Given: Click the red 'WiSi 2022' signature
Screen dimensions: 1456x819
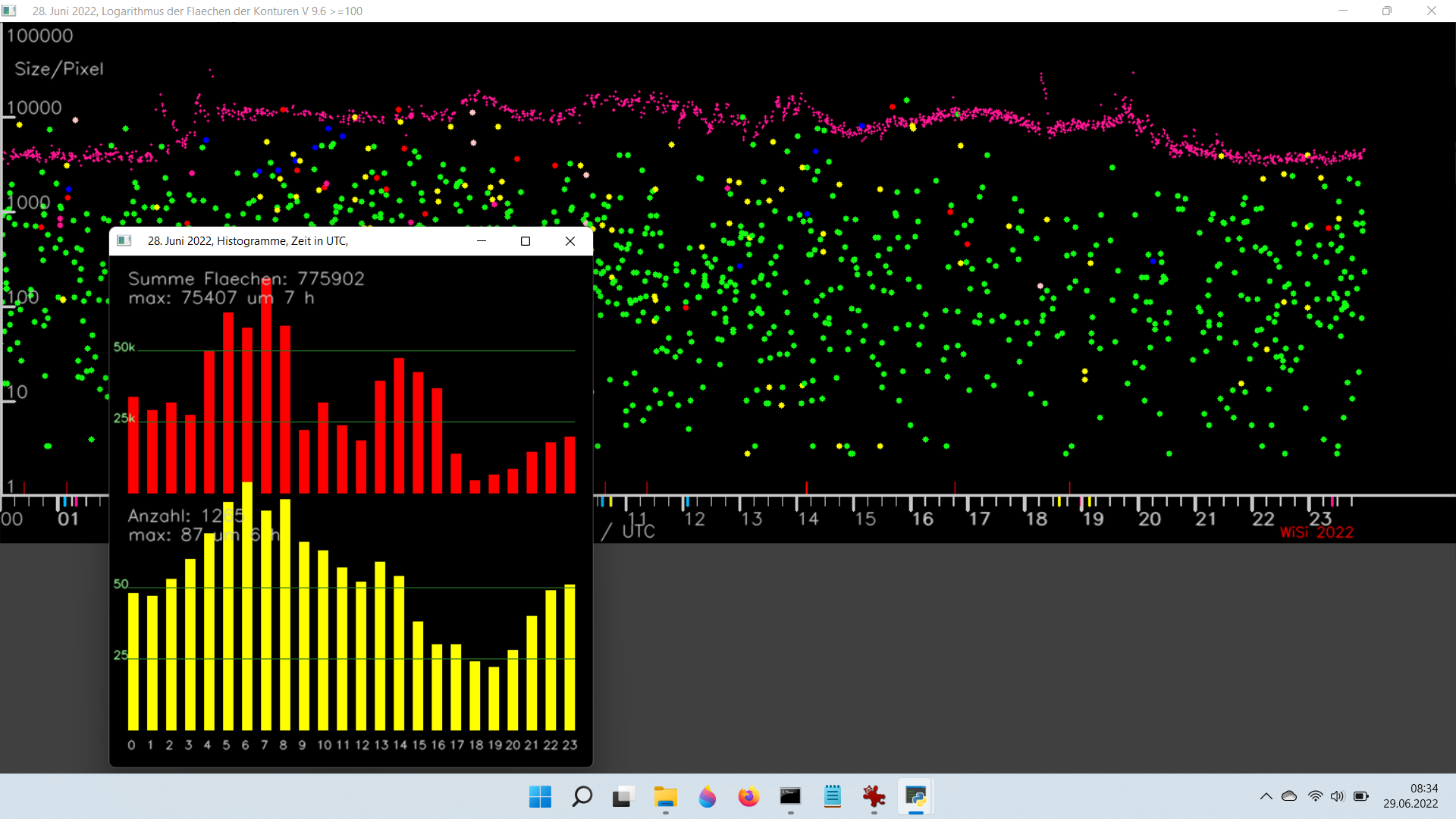Looking at the screenshot, I should [1316, 532].
